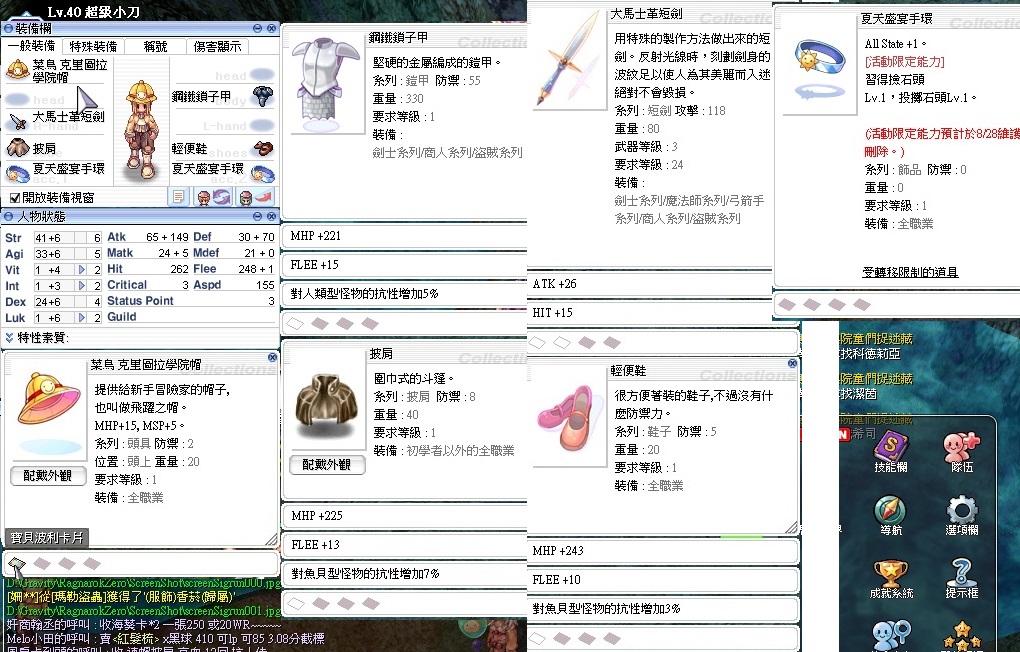Click quest tracker entry 找潔茵
1020x652 pixels.
tap(859, 394)
